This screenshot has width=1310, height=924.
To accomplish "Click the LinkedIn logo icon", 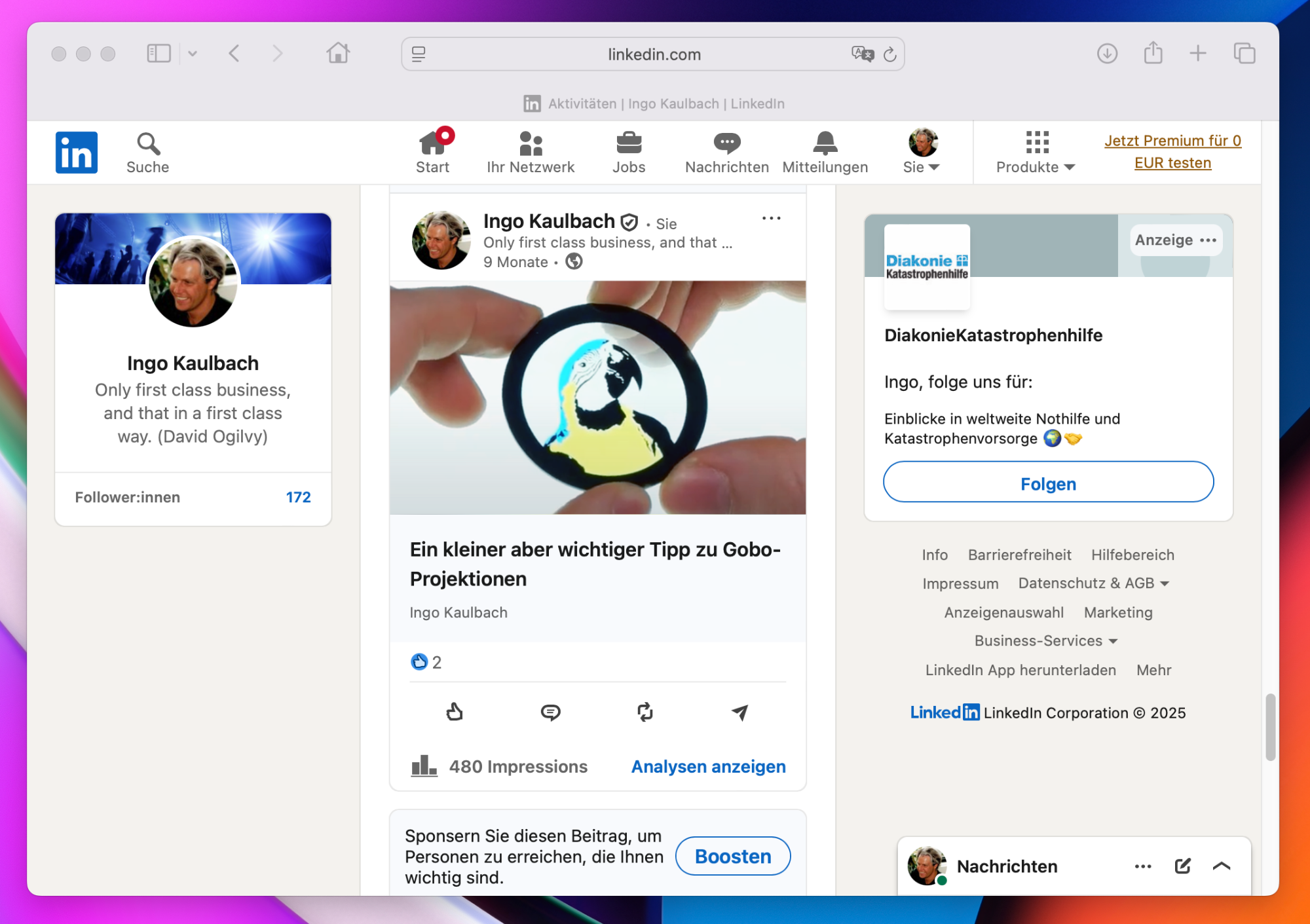I will [x=76, y=153].
